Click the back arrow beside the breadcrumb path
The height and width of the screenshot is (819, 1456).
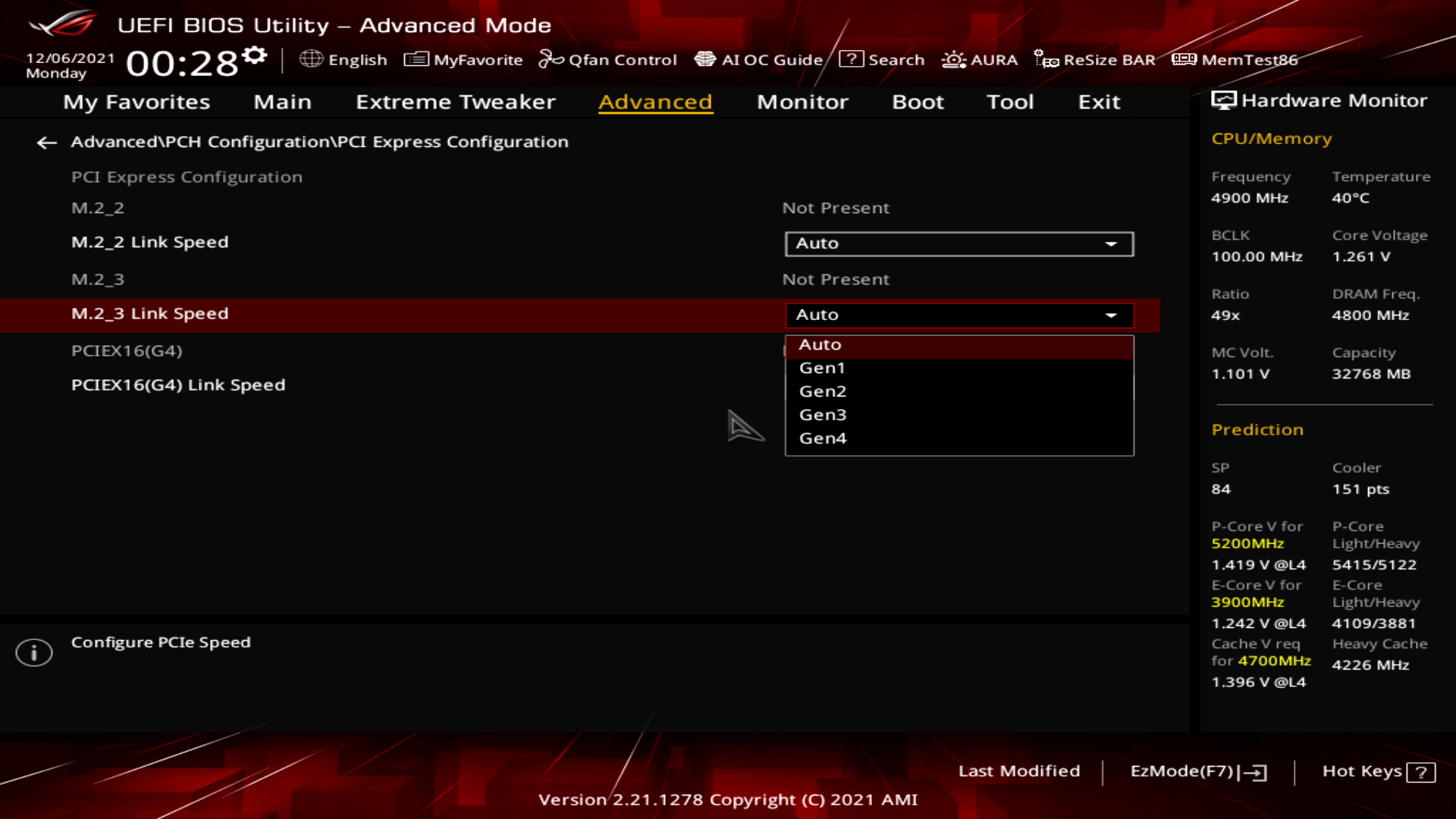(46, 143)
